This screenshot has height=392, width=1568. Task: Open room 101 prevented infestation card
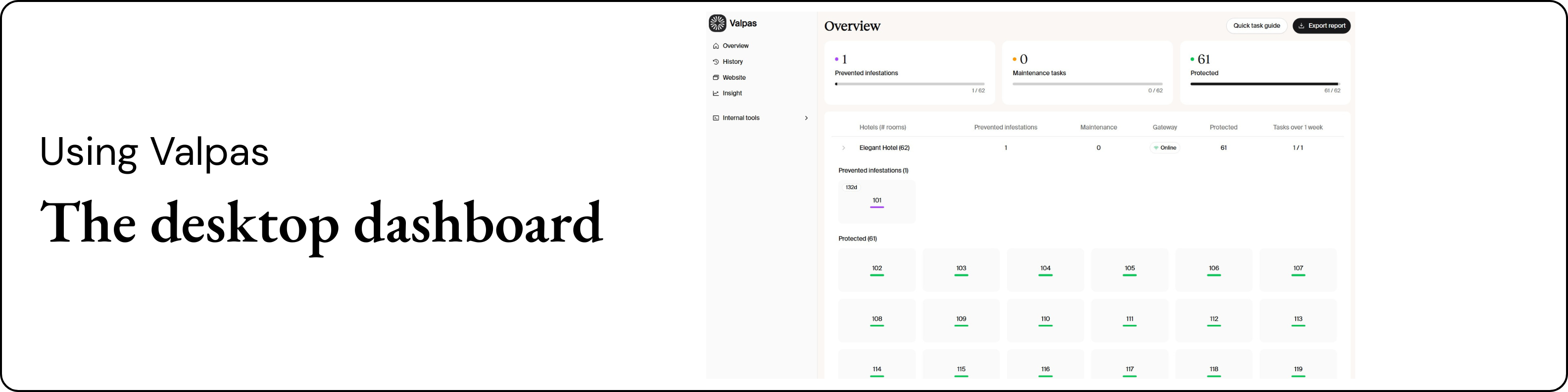(877, 201)
